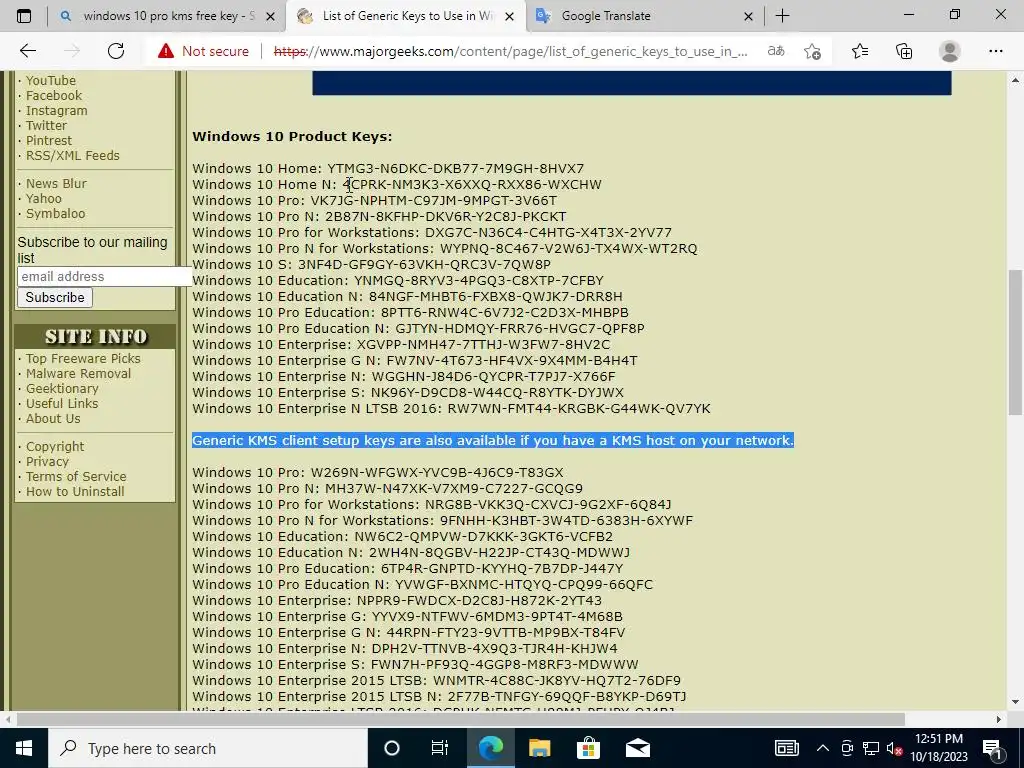Open the Useful Links link
This screenshot has height=768, width=1024.
(x=62, y=404)
